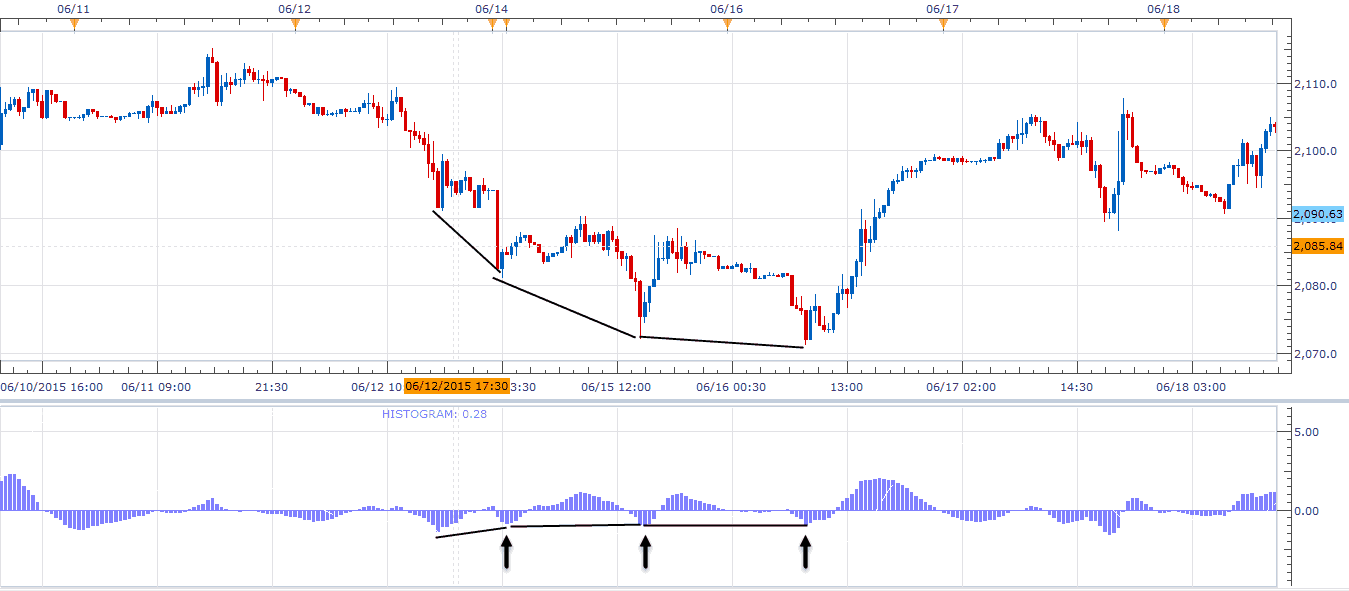Viewport: 1349px width, 591px height.
Task: Click the blue 2,090.63 price label
Action: coord(1317,214)
